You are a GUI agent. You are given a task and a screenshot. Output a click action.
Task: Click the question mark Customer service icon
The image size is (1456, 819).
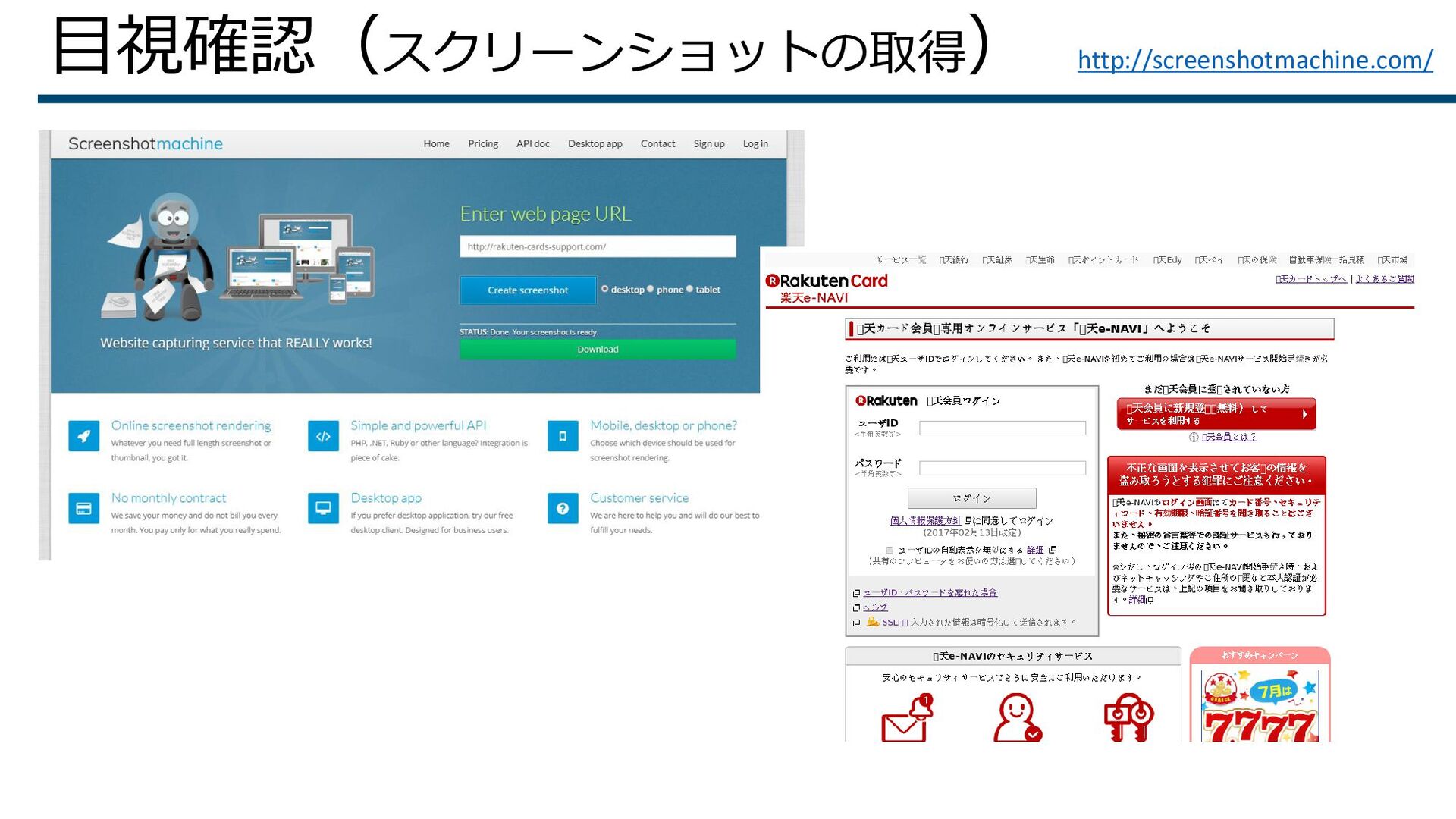click(x=563, y=508)
